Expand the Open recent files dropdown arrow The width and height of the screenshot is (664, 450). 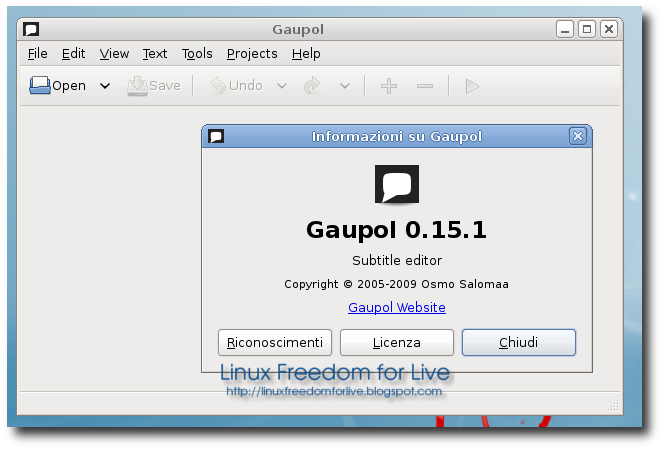point(105,86)
